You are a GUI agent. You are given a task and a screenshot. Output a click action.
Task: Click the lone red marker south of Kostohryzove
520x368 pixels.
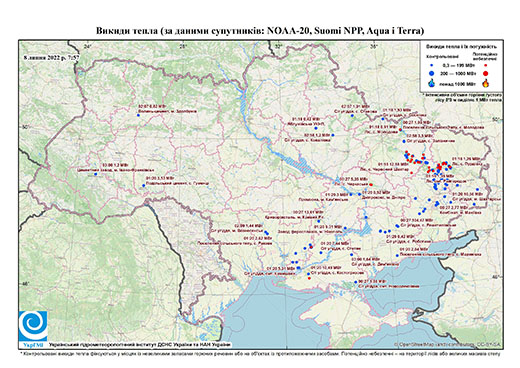310,278
